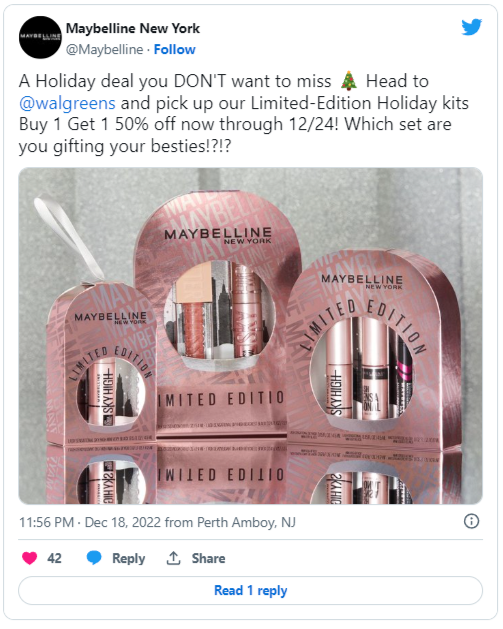Click the Reply text label
This screenshot has height=629, width=503.
tap(128, 558)
